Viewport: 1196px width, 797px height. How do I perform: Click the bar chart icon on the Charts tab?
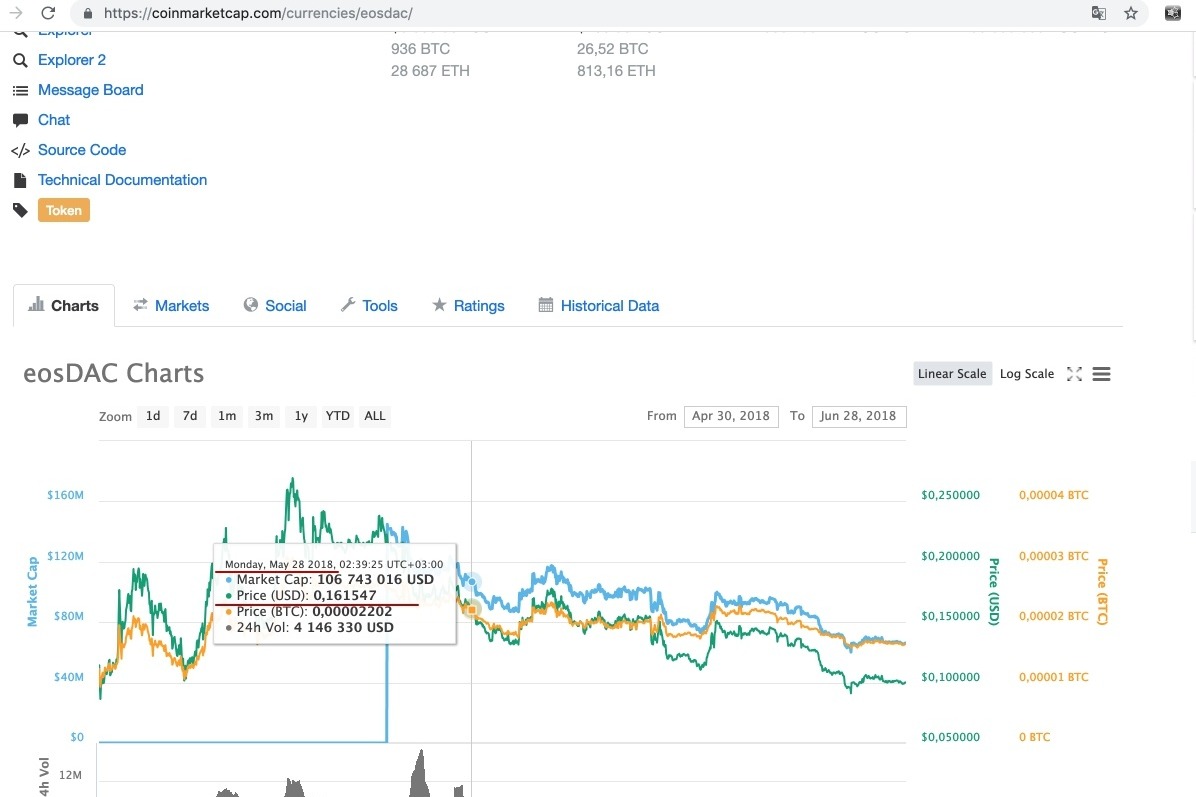pyautogui.click(x=36, y=305)
